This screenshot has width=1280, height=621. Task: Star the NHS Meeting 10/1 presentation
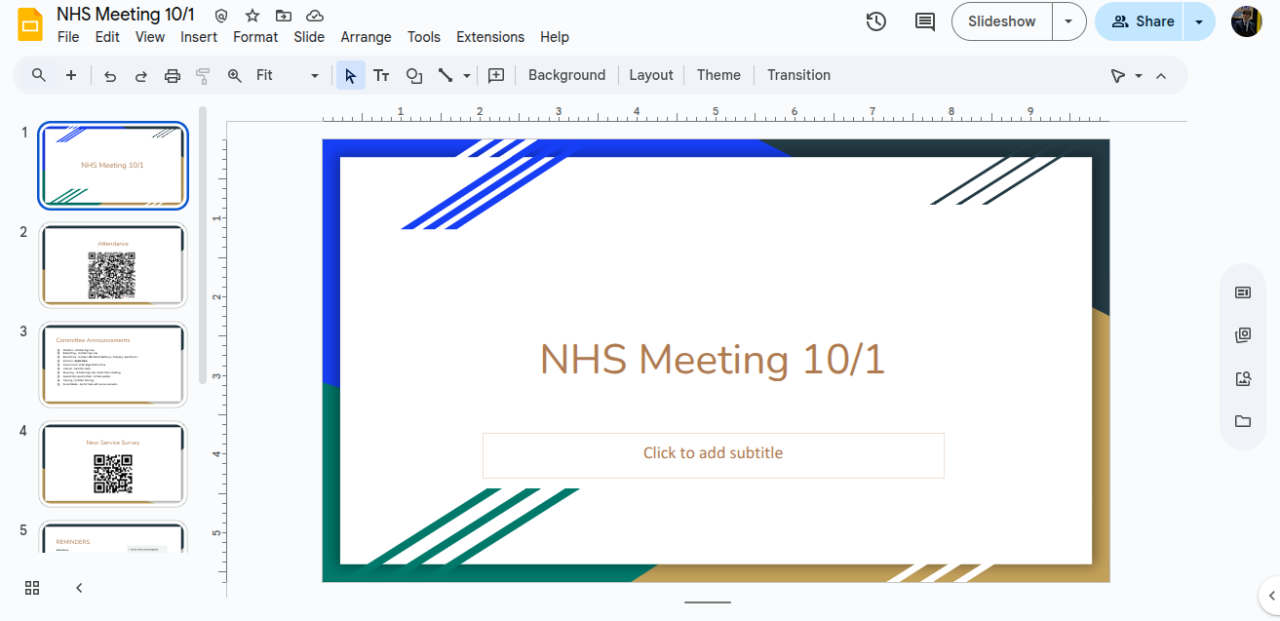pos(252,15)
